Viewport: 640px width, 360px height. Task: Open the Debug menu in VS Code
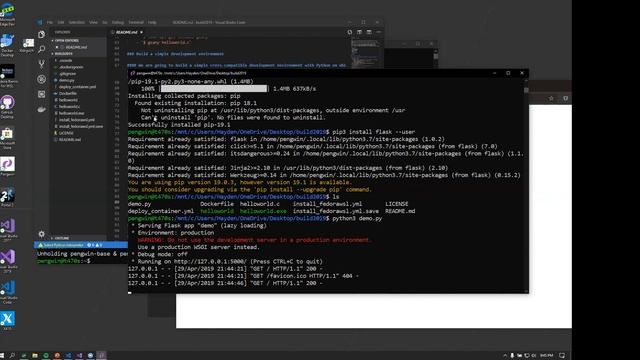click(118, 22)
